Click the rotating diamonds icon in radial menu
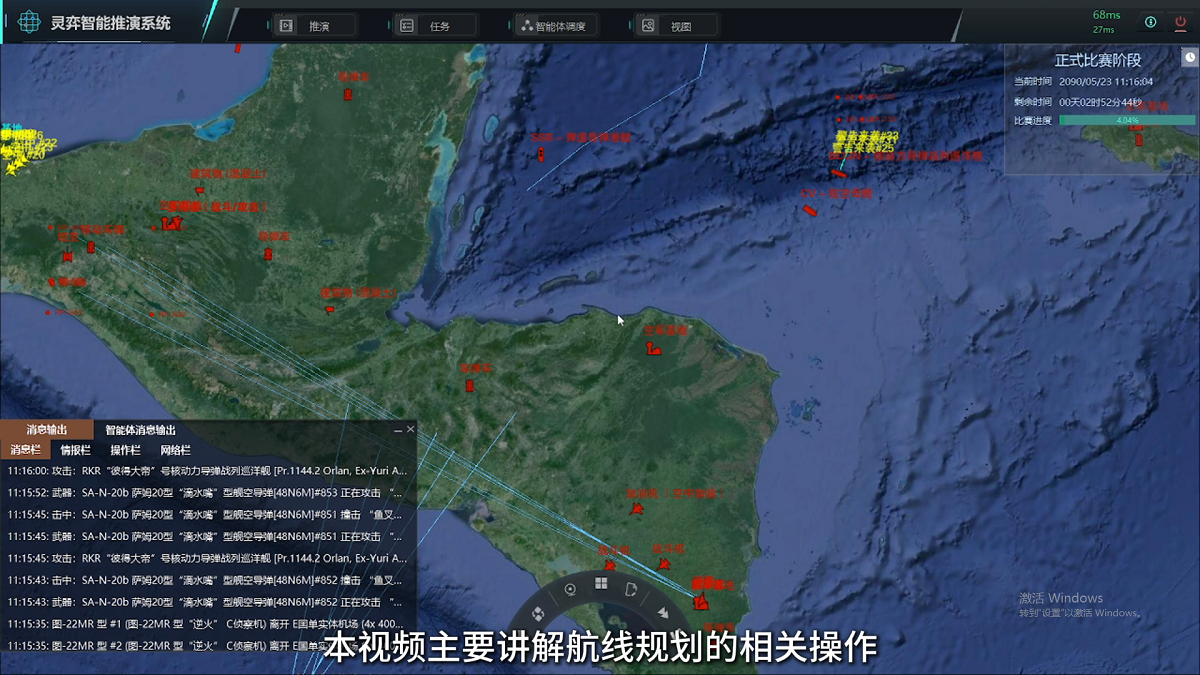The height and width of the screenshot is (675, 1200). 538,612
